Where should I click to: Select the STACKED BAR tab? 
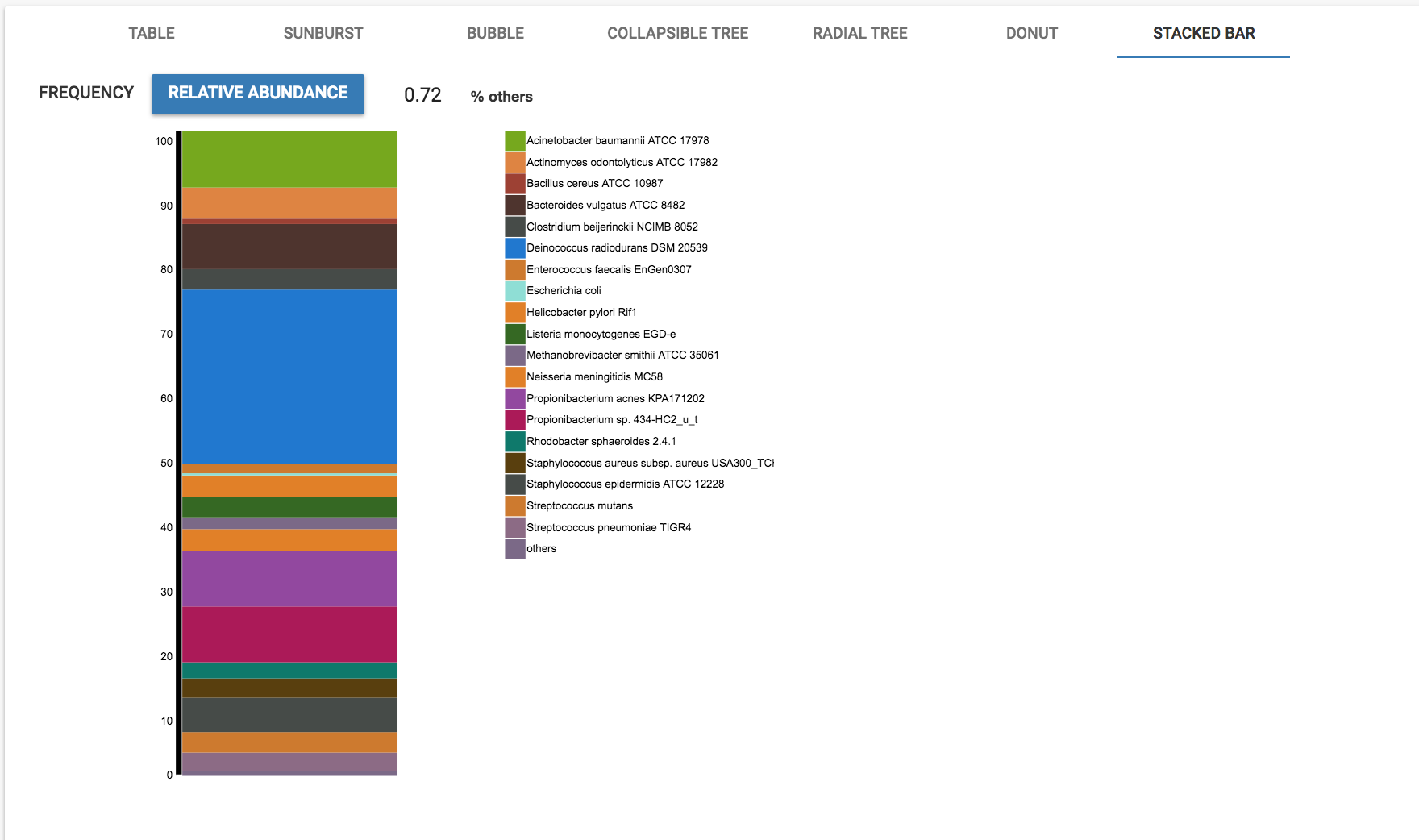click(x=1204, y=33)
